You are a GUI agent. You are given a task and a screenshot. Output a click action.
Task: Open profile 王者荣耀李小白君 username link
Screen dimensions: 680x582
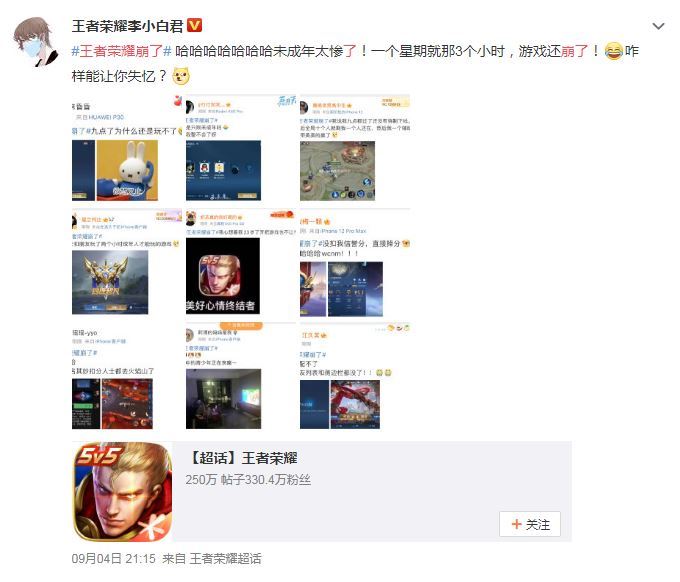128,26
